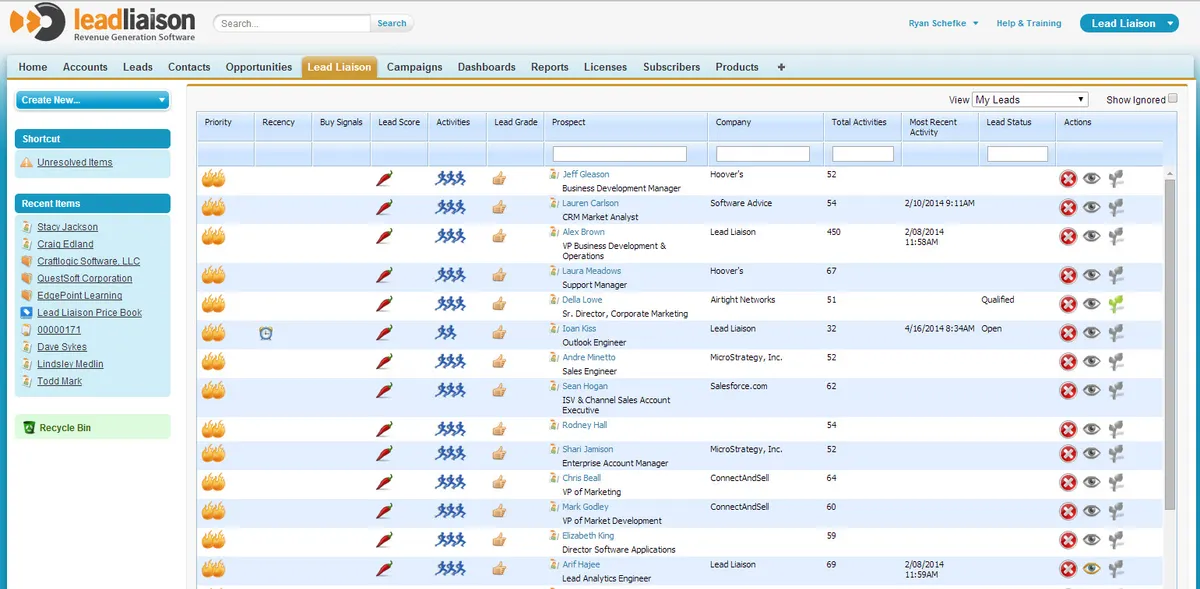
Task: Toggle eye icon for Della Lowe
Action: (x=1092, y=304)
